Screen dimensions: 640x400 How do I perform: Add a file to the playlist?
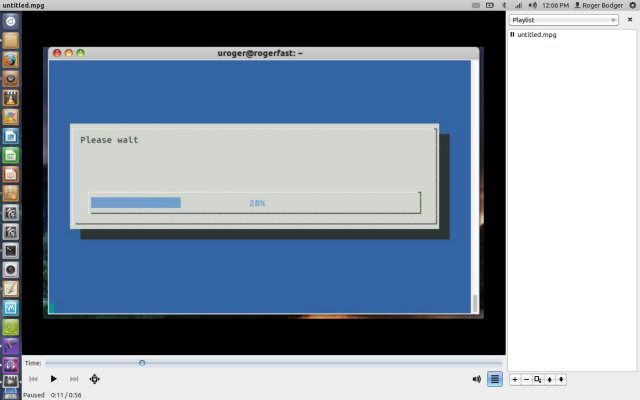coord(515,380)
